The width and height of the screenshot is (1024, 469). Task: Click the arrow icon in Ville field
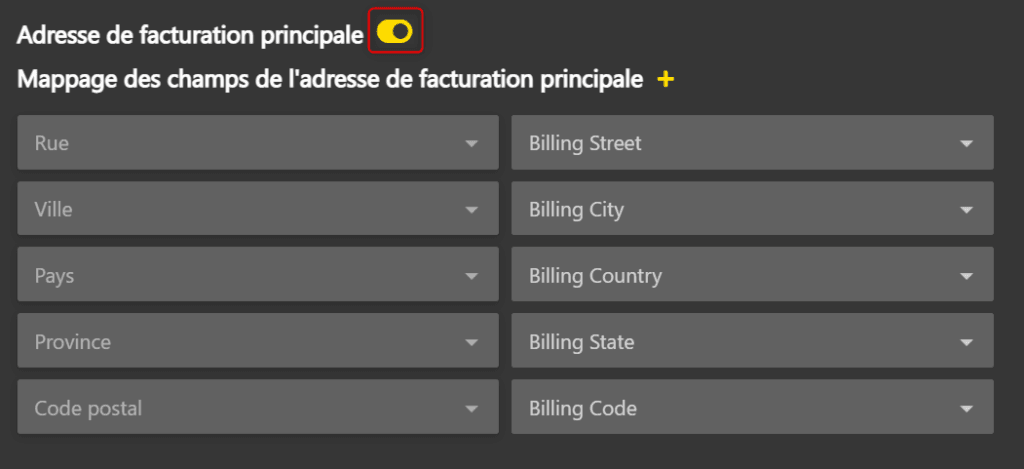click(472, 210)
